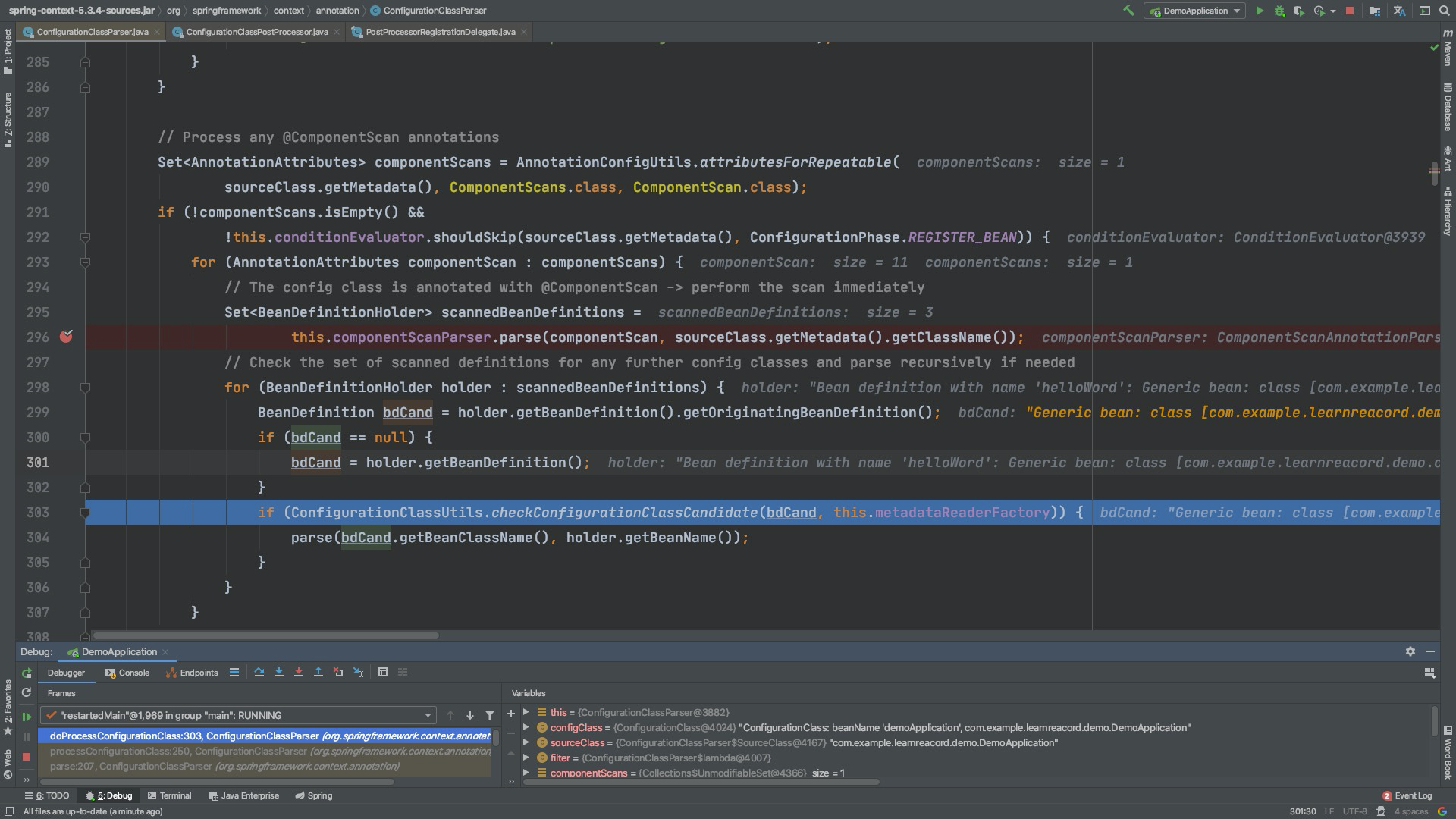This screenshot has width=1456, height=819.
Task: Click the Evaluate Expression calculator icon
Action: [383, 673]
